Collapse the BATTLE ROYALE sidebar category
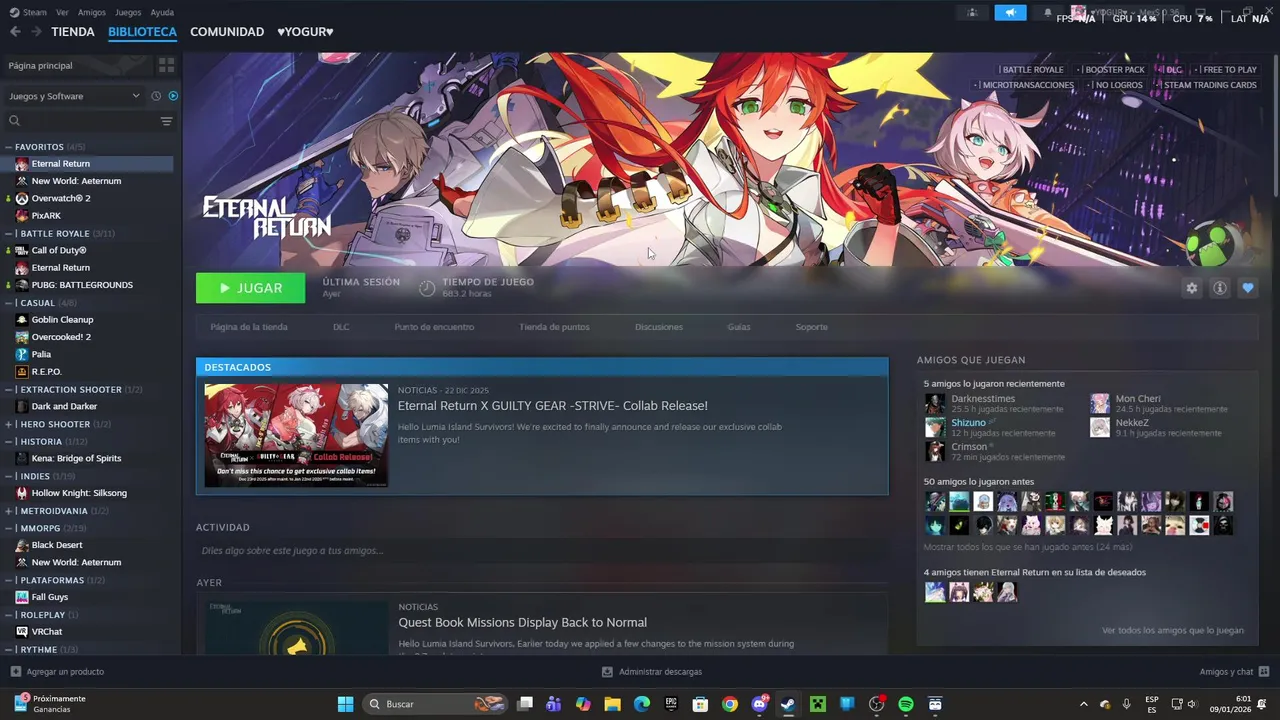Screen dimensions: 1280x720 point(9,234)
